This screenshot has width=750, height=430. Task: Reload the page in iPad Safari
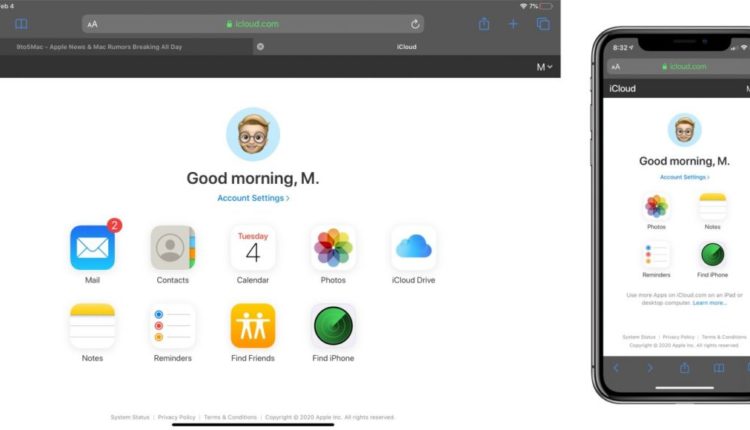pyautogui.click(x=415, y=23)
